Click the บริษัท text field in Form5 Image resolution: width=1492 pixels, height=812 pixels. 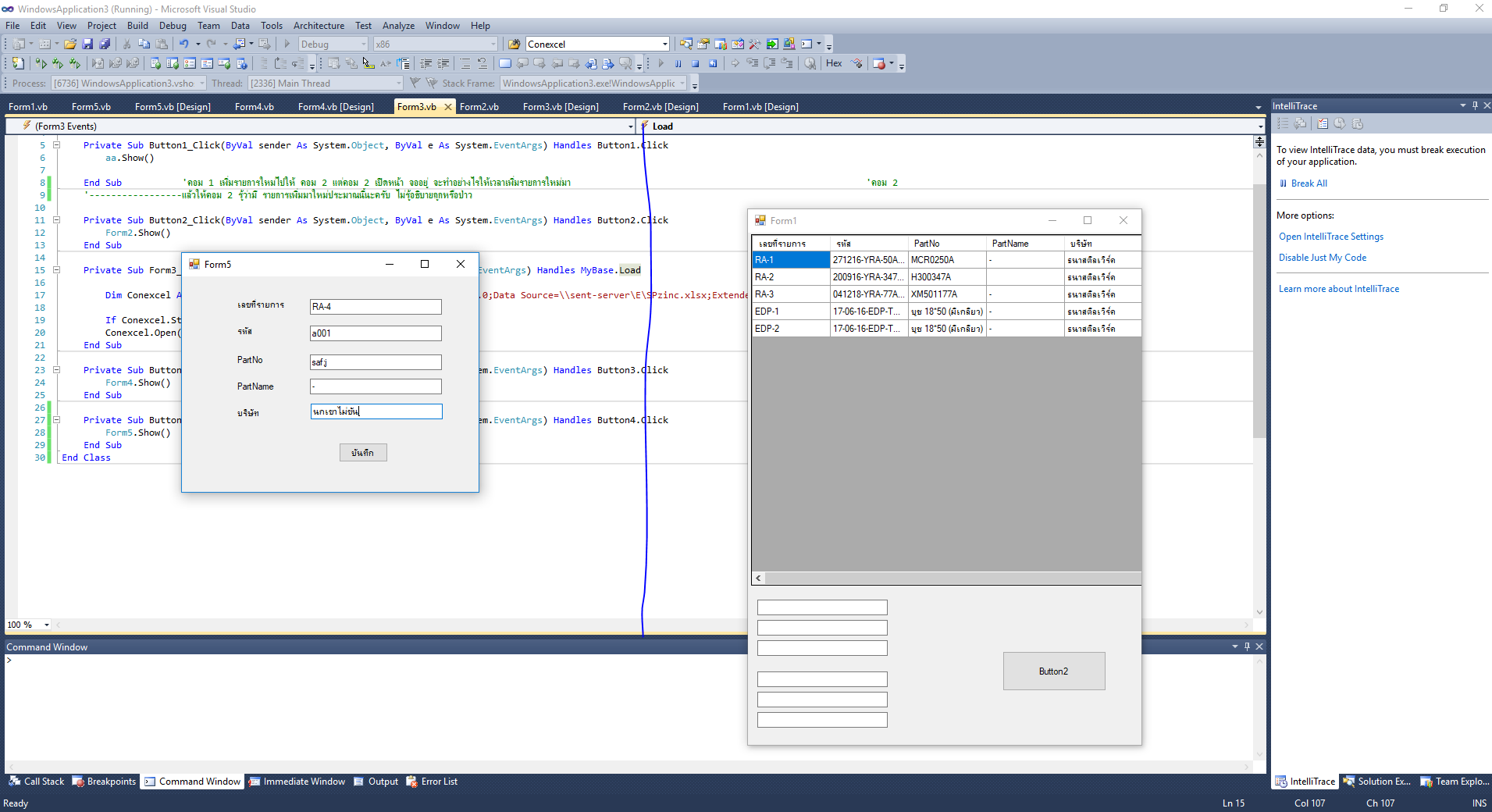[376, 411]
